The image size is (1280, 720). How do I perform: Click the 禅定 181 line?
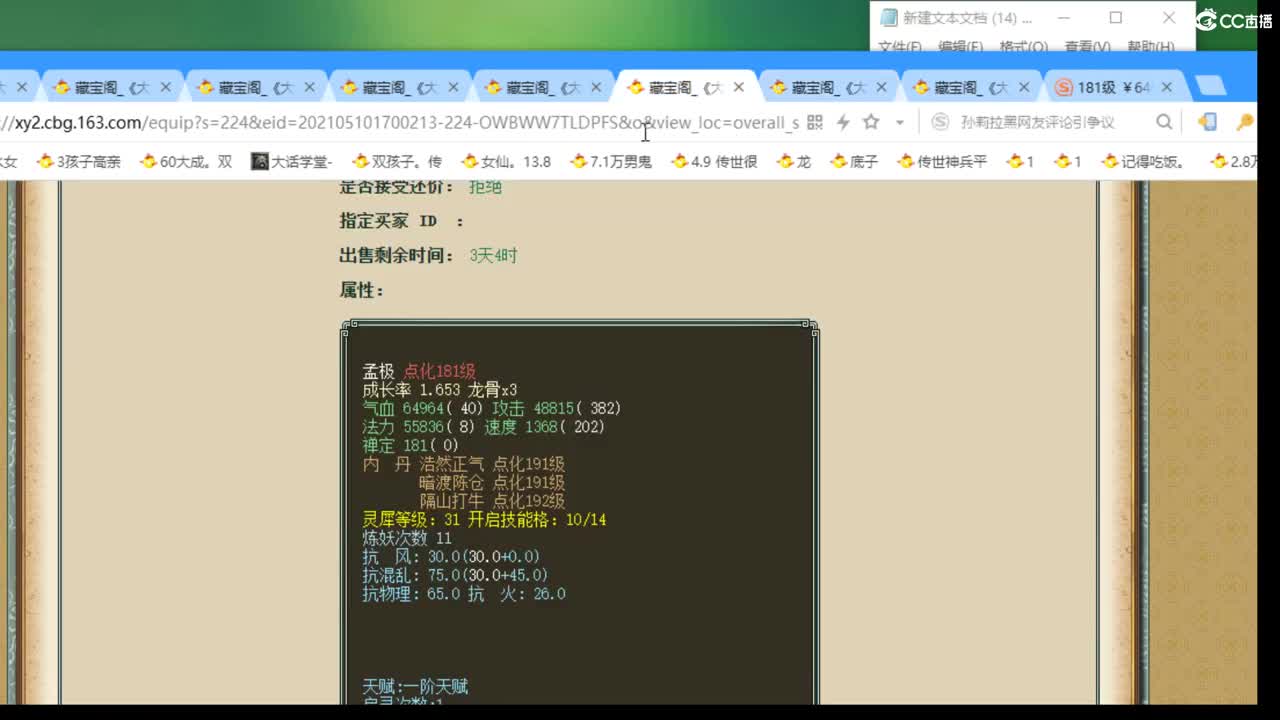point(411,445)
